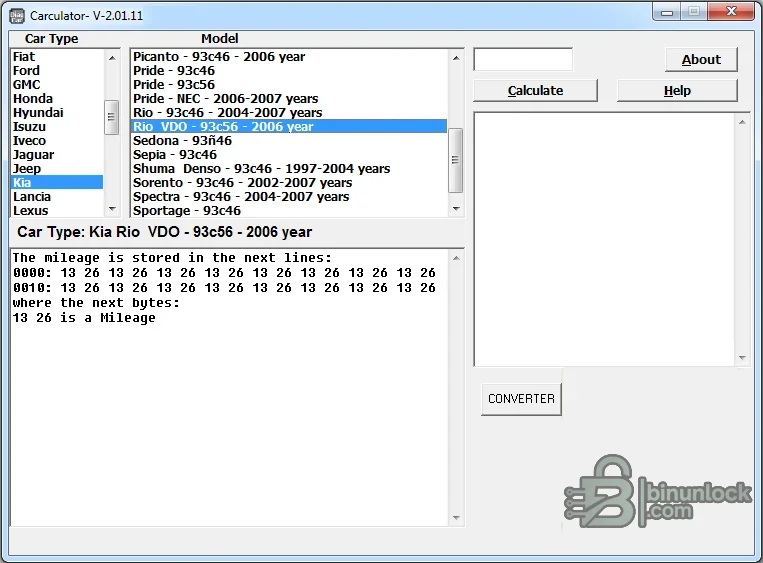763x563 pixels.
Task: Click mileage info box scroll down arrow
Action: point(456,518)
